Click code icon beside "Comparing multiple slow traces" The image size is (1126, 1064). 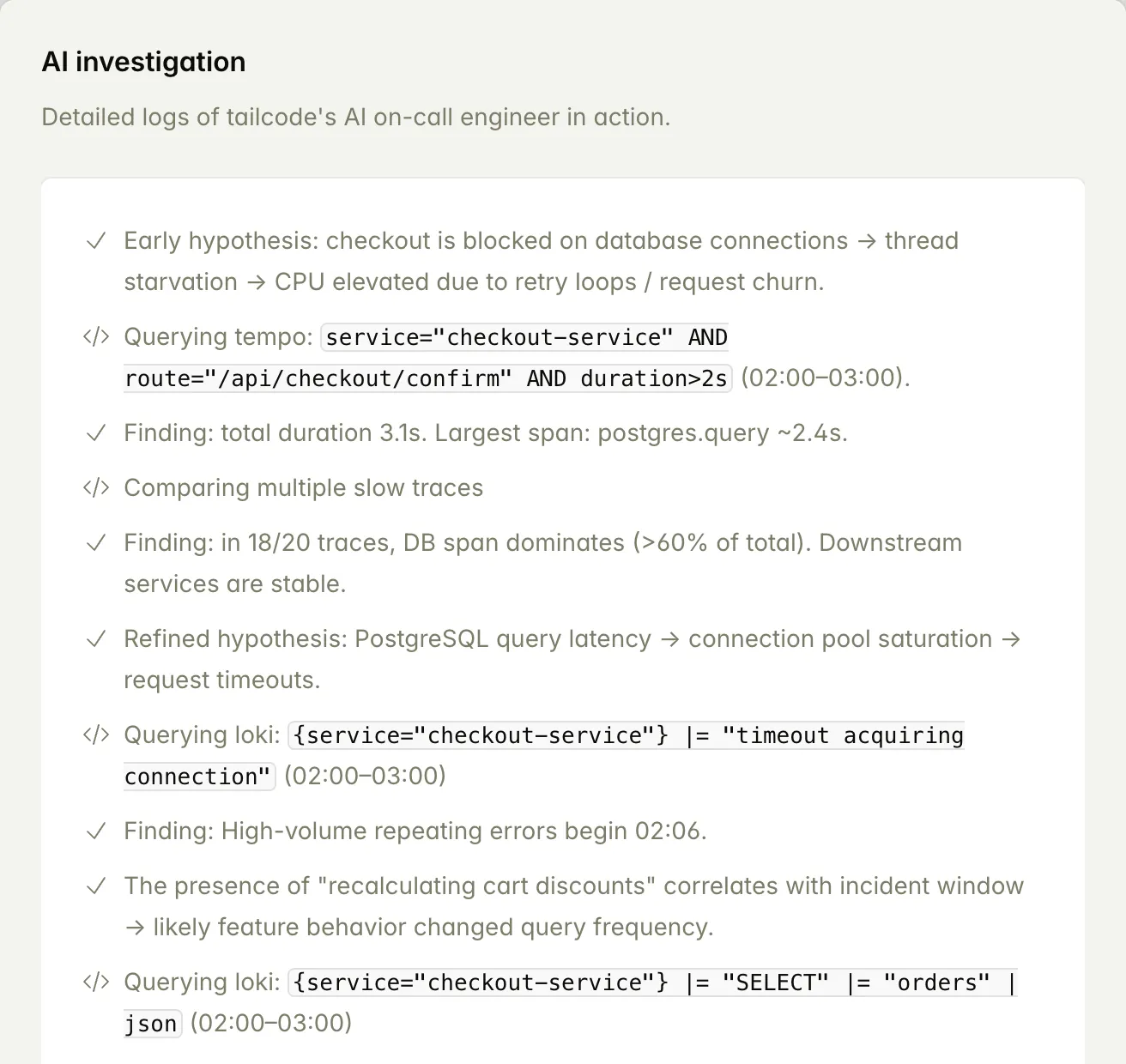coord(96,488)
